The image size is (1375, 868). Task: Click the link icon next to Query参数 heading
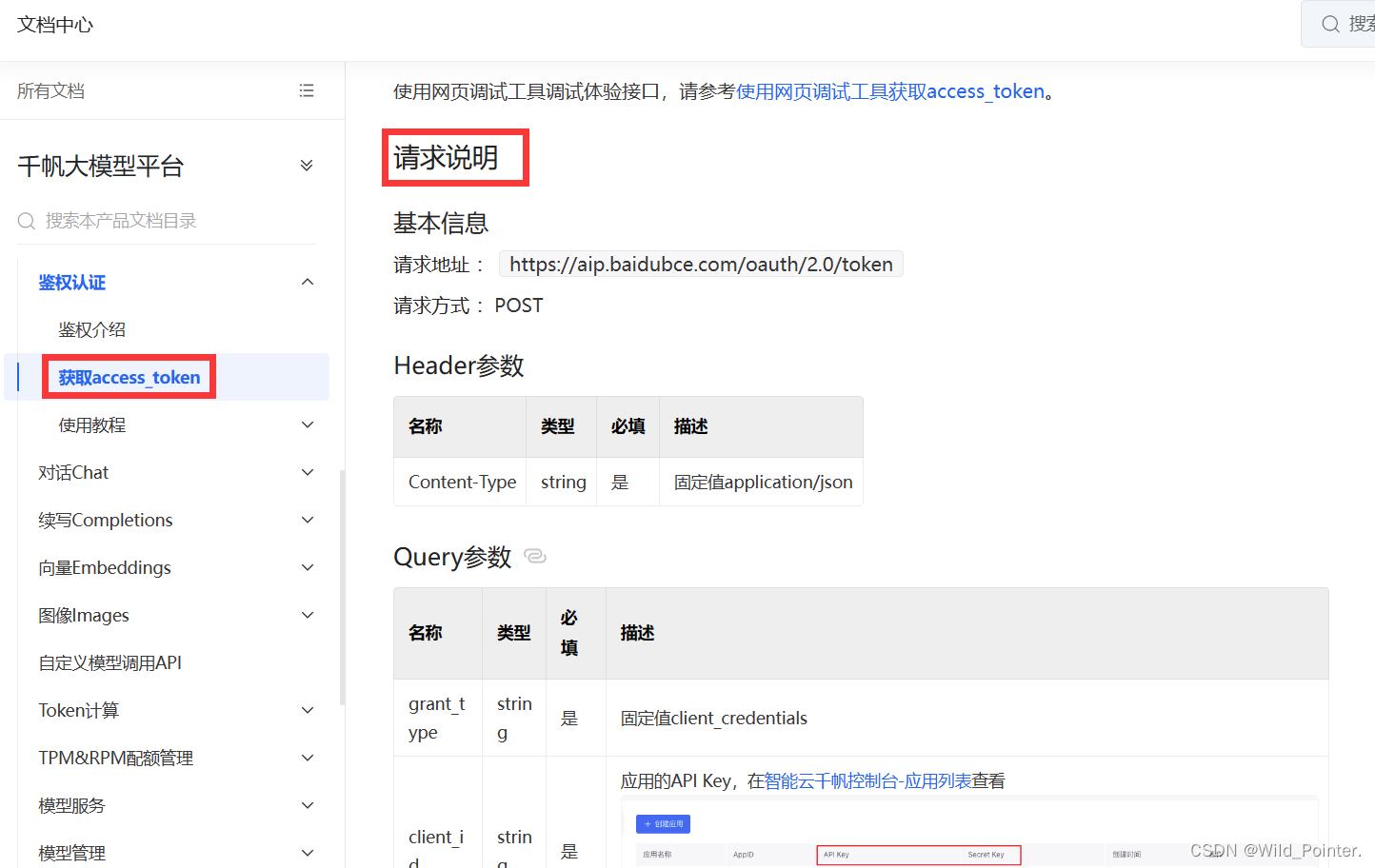point(535,556)
